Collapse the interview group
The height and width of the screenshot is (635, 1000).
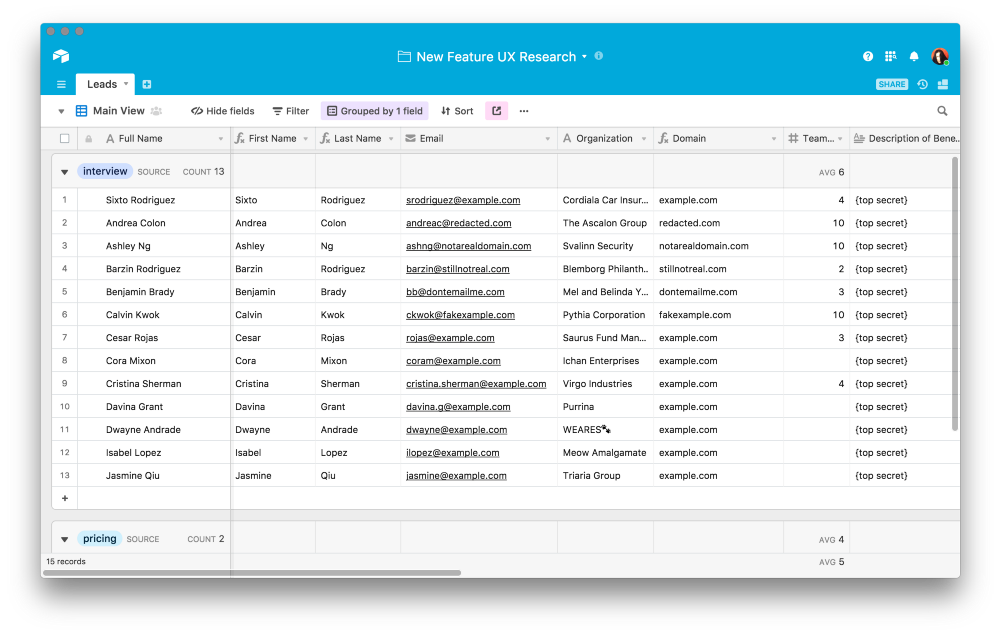point(64,171)
